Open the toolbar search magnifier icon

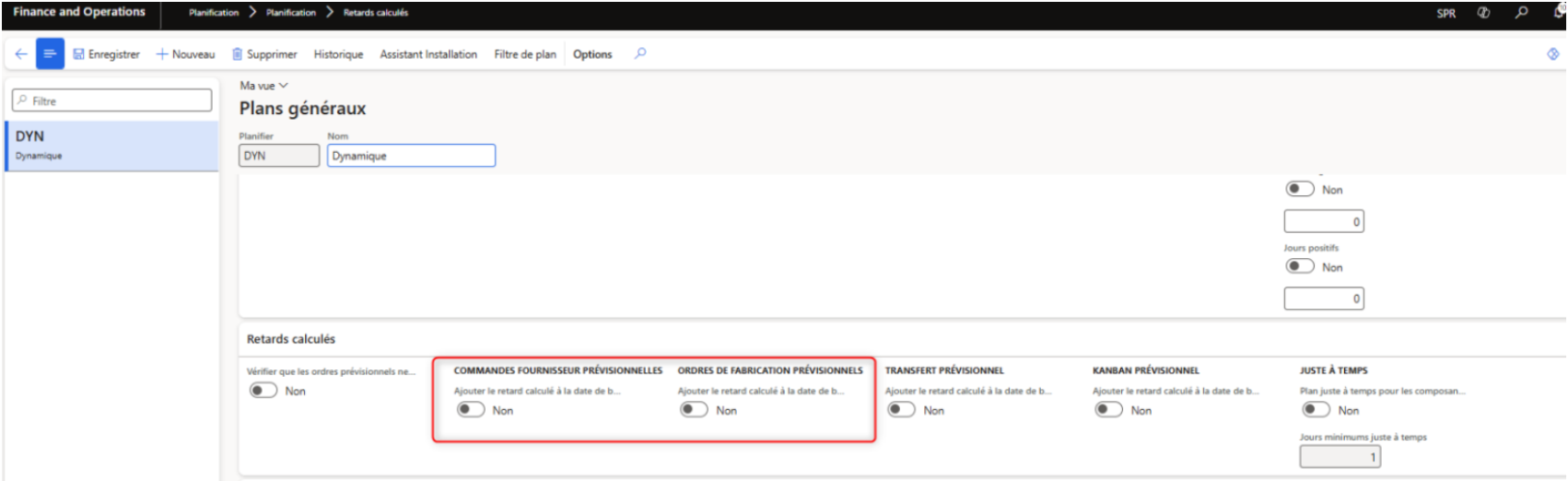pyautogui.click(x=640, y=53)
